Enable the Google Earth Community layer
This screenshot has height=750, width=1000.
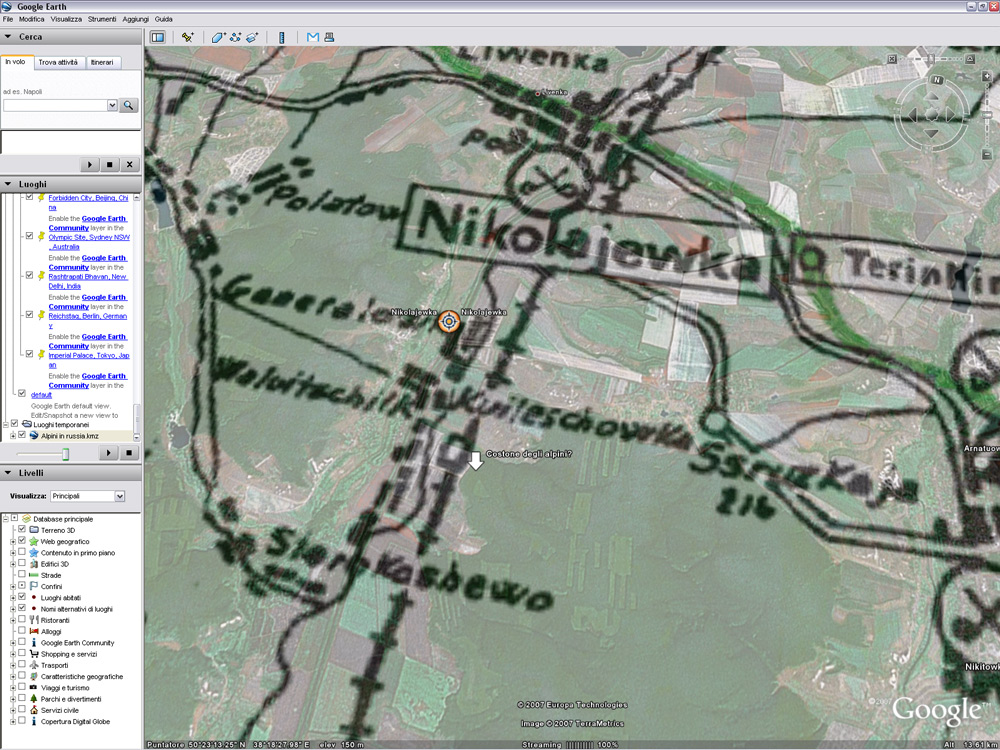coord(22,642)
